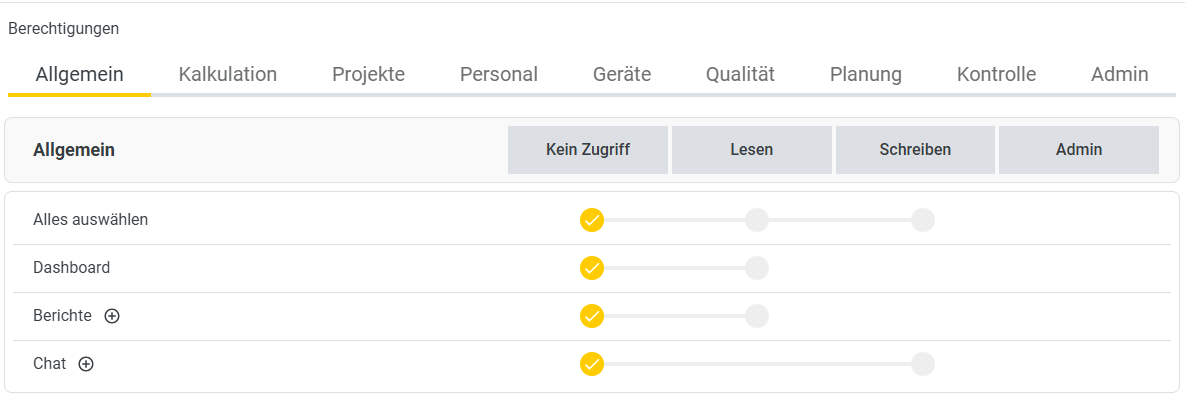Click the Admin column header button
The image size is (1185, 408).
tap(1079, 150)
